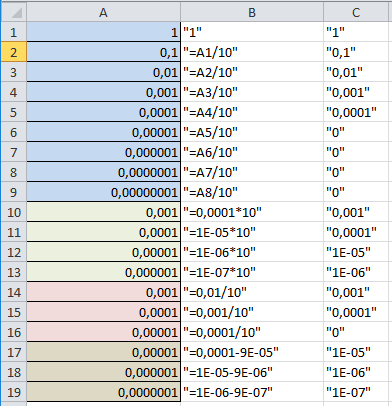Select highlighted row 2 header

pos(14,52)
